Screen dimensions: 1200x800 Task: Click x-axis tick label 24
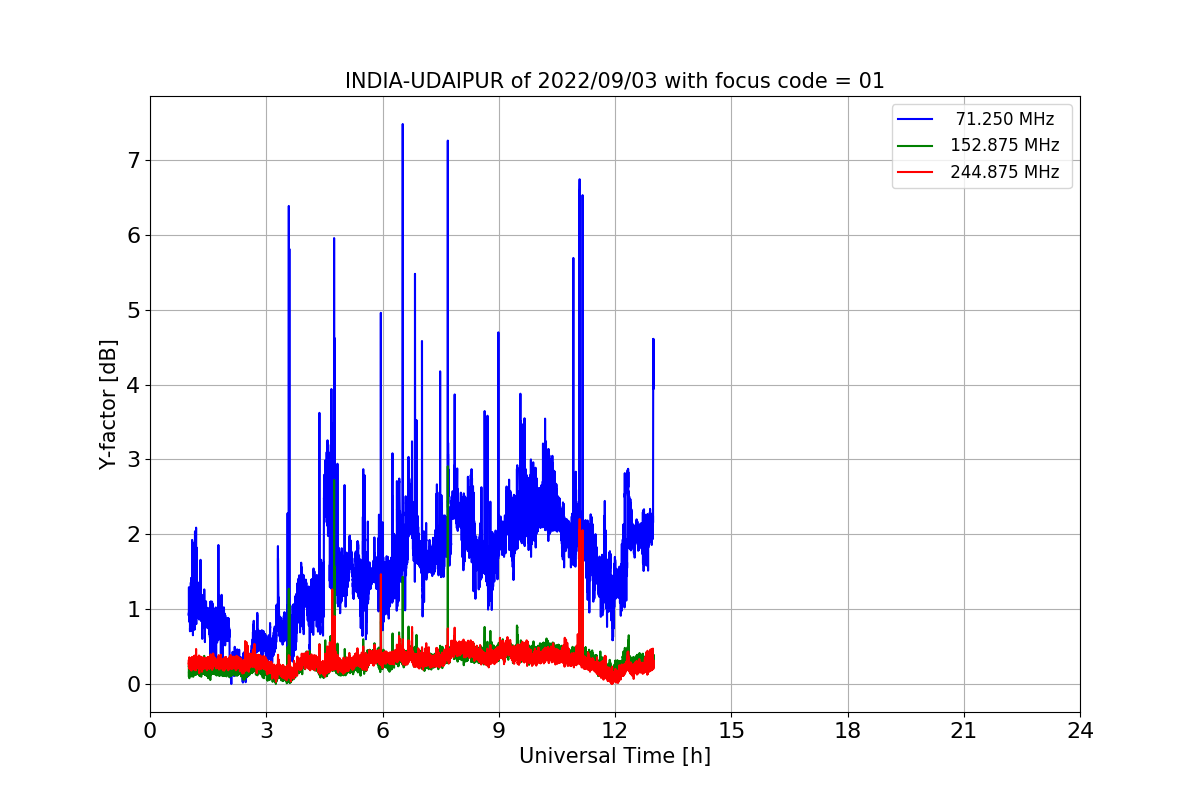[1080, 731]
